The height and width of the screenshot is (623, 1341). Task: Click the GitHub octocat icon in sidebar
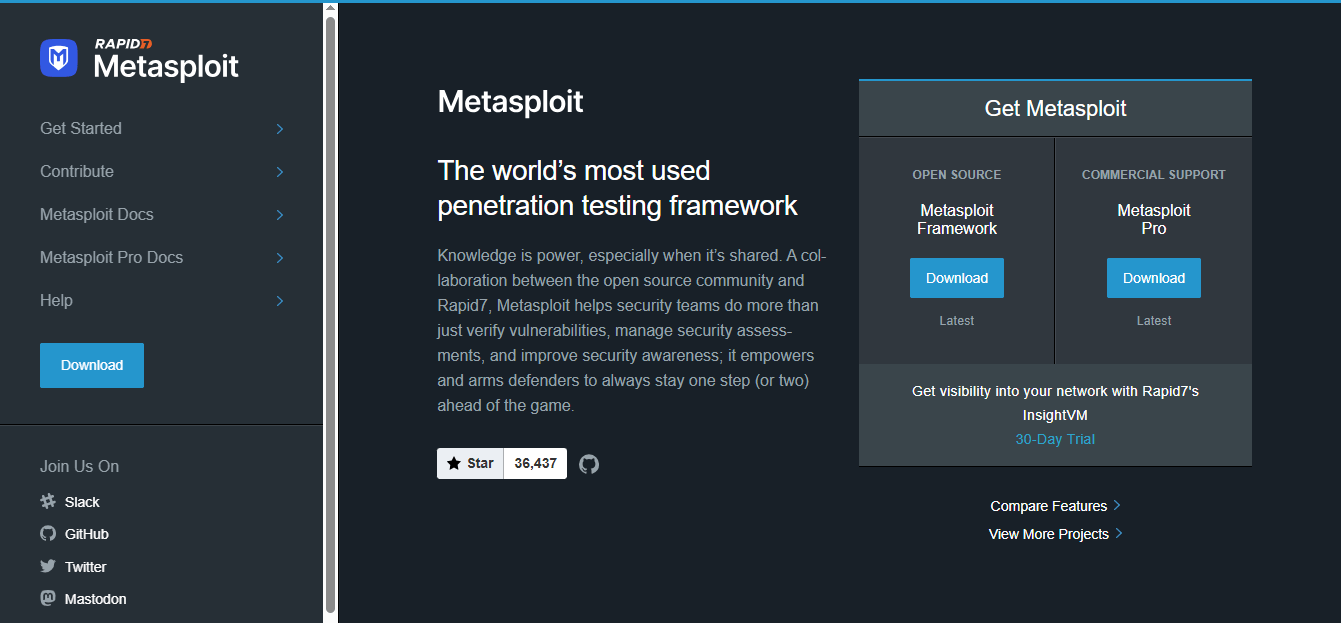pyautogui.click(x=48, y=533)
